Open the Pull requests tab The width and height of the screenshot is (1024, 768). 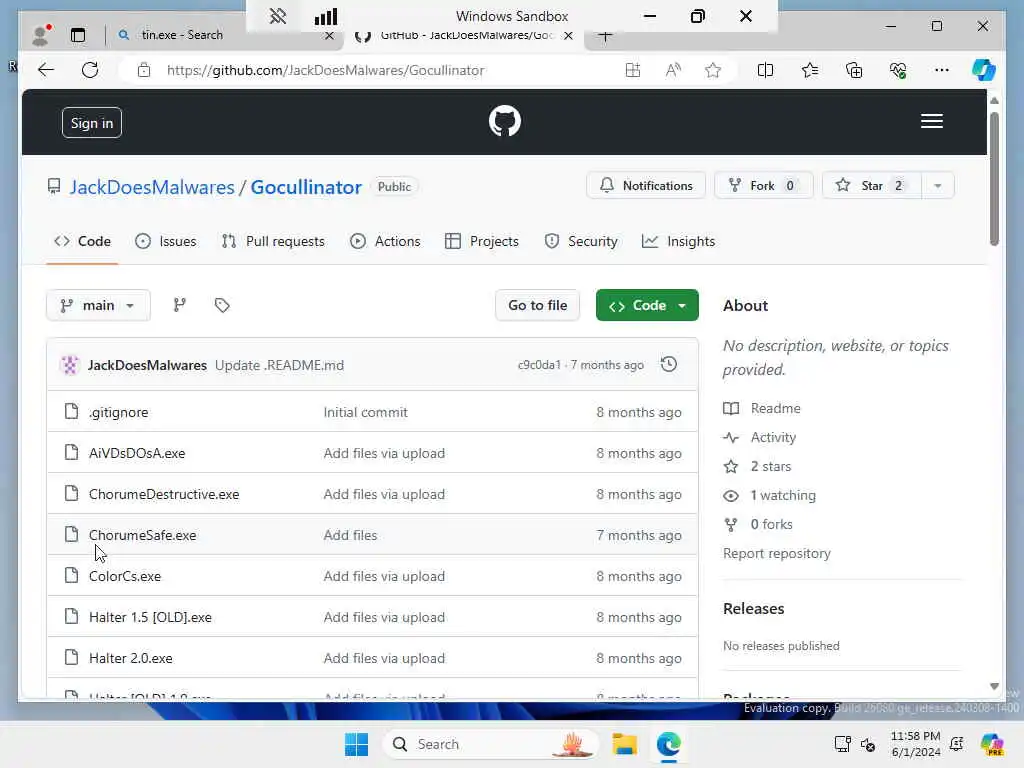273,242
